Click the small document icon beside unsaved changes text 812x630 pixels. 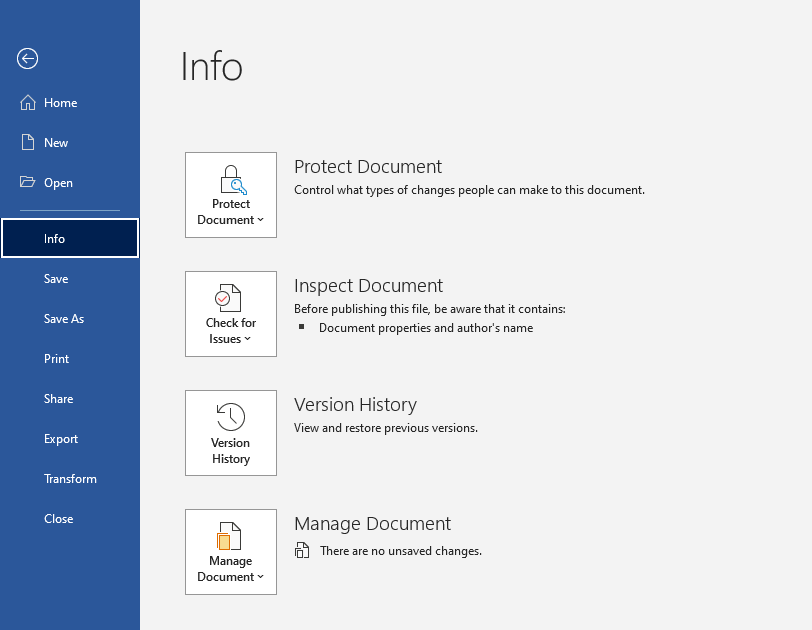coord(302,550)
